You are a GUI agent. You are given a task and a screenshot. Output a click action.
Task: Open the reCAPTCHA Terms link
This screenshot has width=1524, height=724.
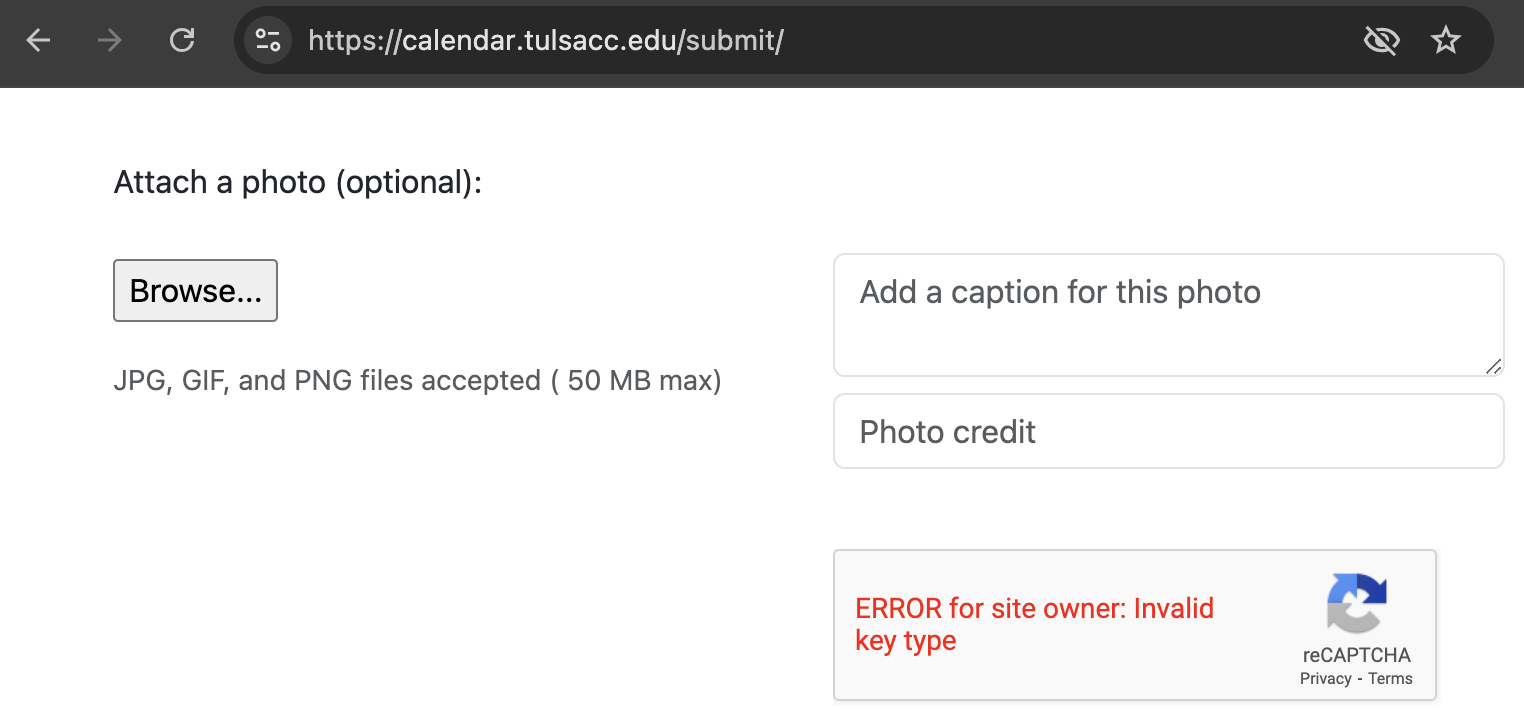click(x=1390, y=679)
